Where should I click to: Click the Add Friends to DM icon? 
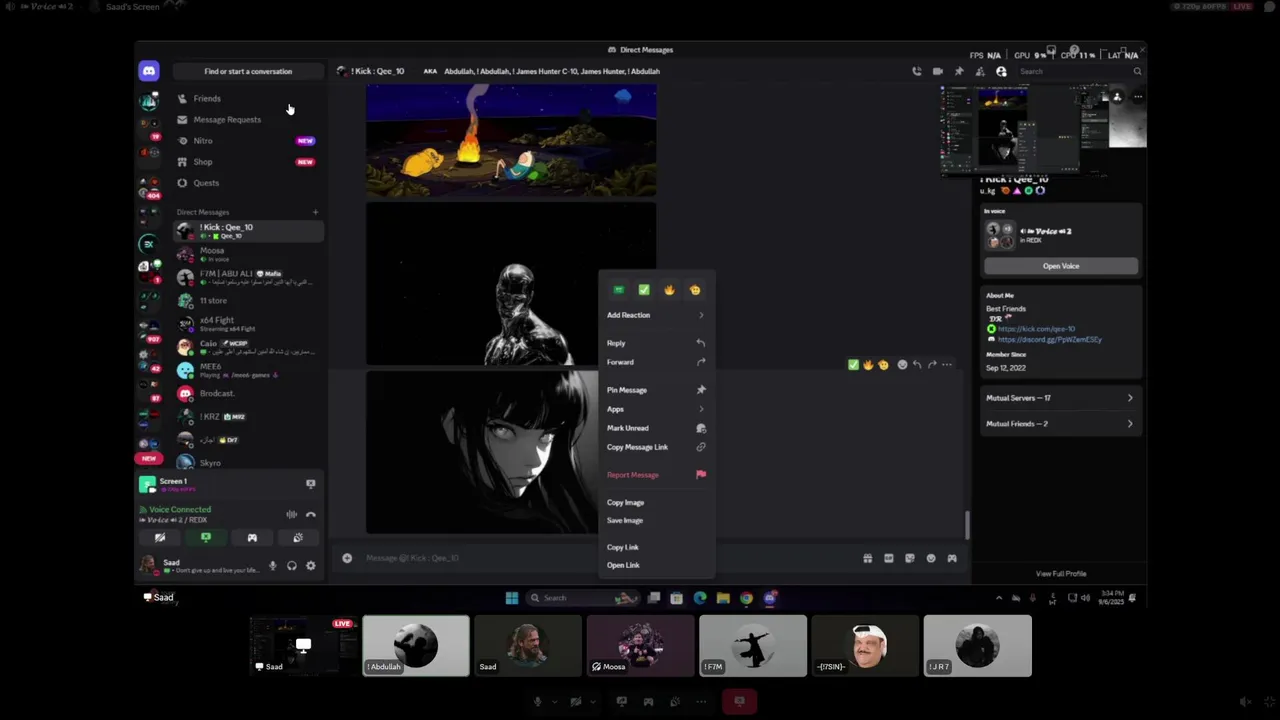click(x=980, y=71)
